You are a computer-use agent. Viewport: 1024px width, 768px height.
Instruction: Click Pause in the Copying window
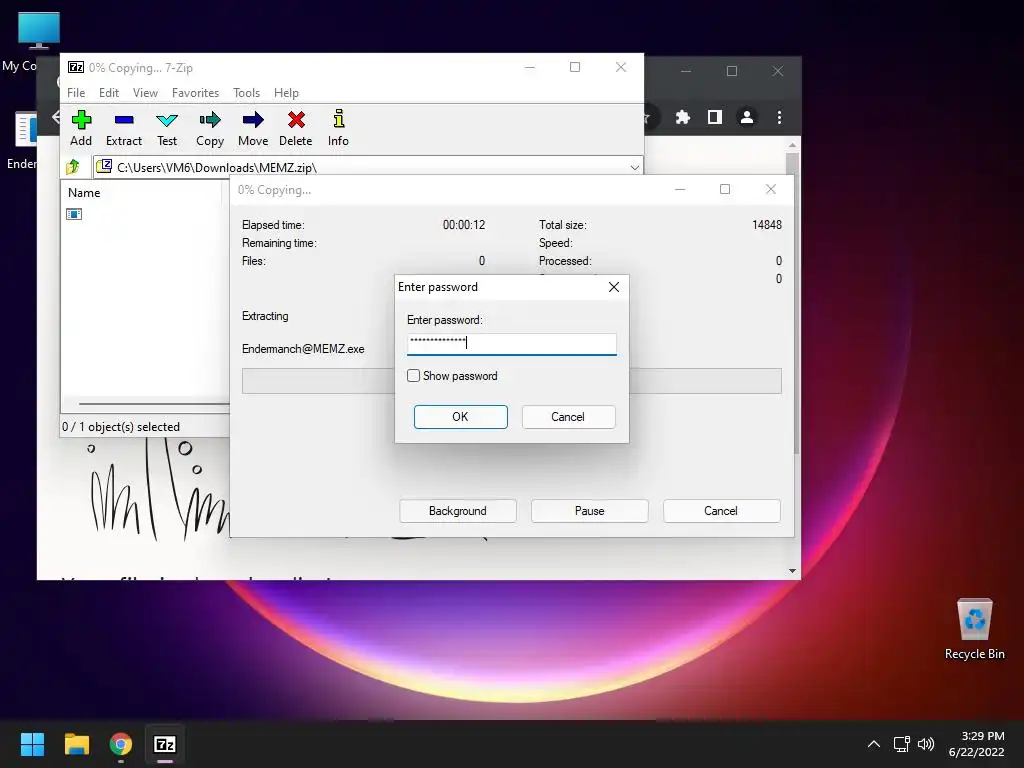590,511
